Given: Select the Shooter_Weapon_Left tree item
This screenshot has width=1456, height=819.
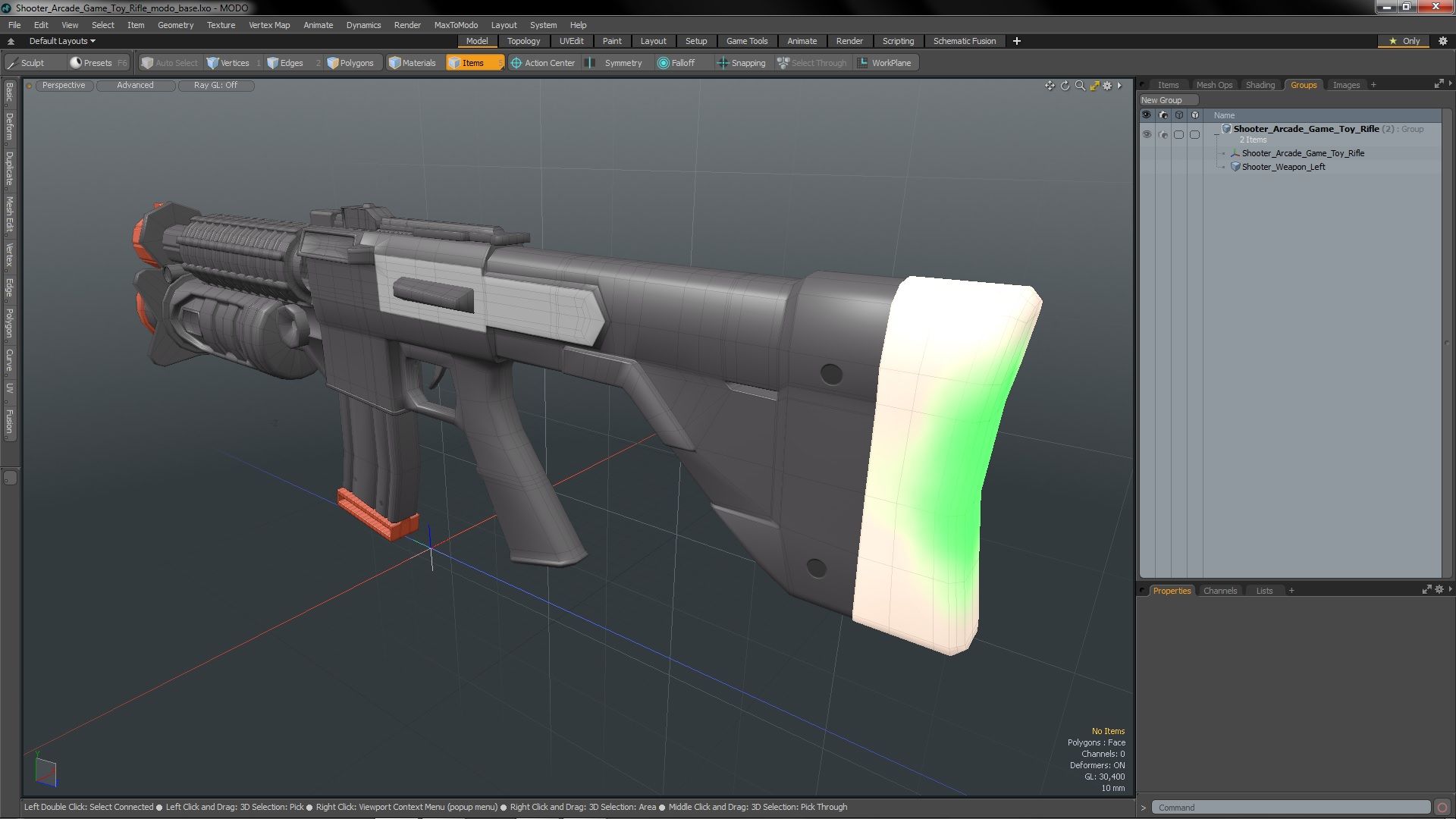Looking at the screenshot, I should point(1283,166).
